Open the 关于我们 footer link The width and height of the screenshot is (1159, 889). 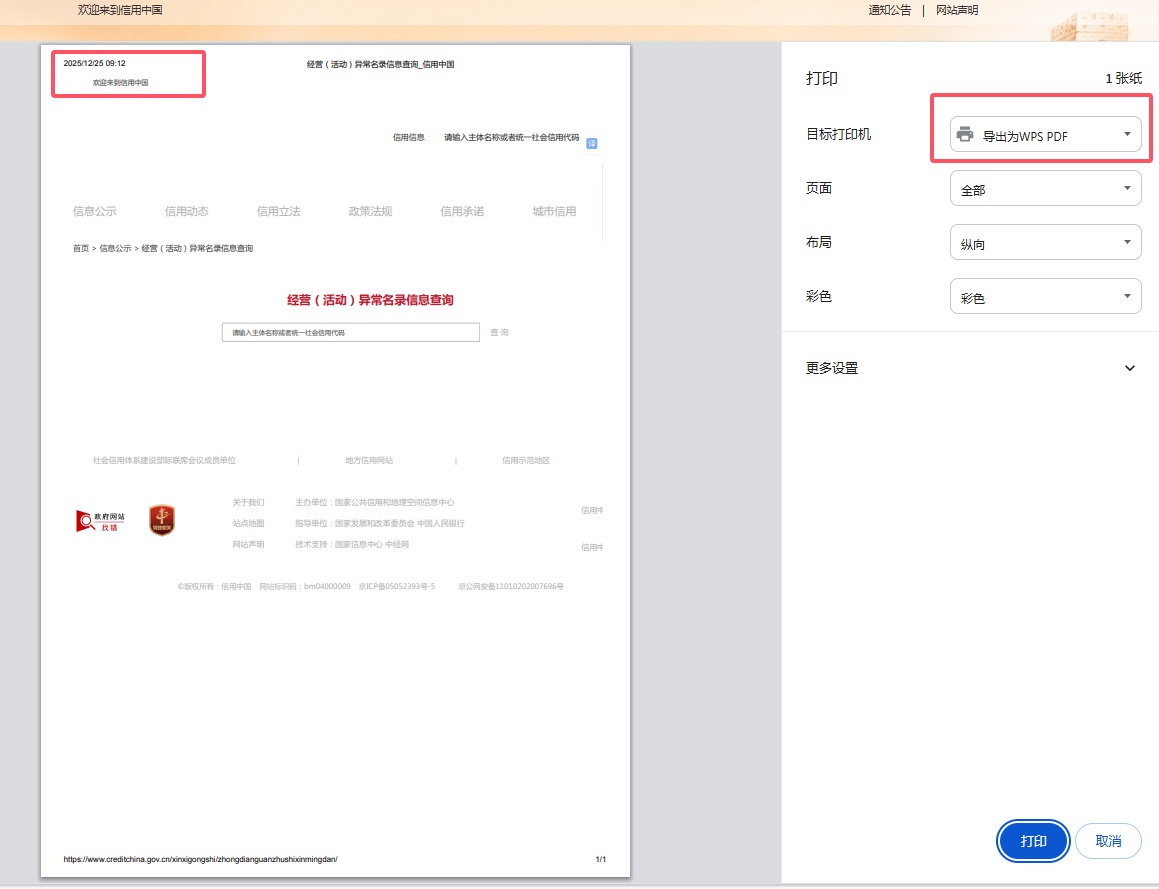[x=248, y=502]
